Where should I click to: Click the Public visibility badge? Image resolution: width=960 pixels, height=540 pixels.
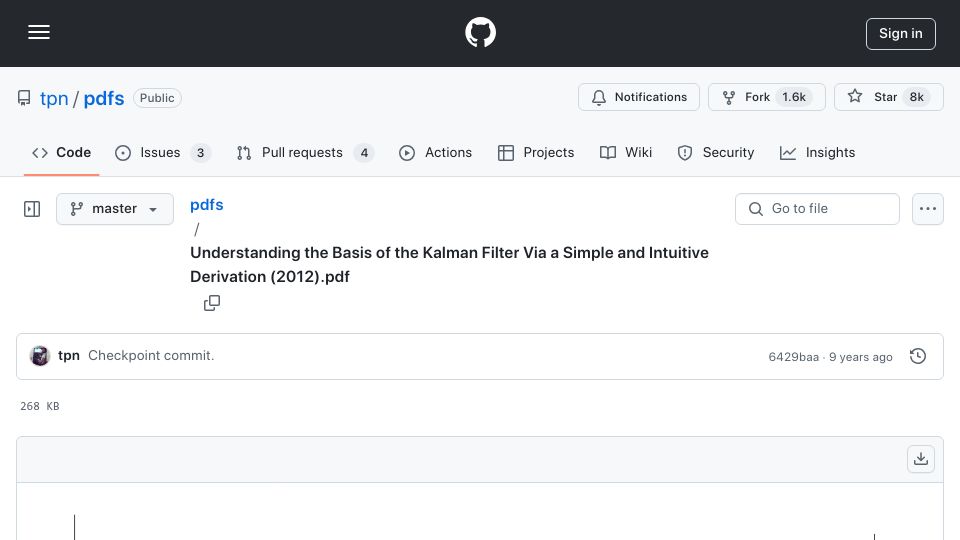pos(157,98)
